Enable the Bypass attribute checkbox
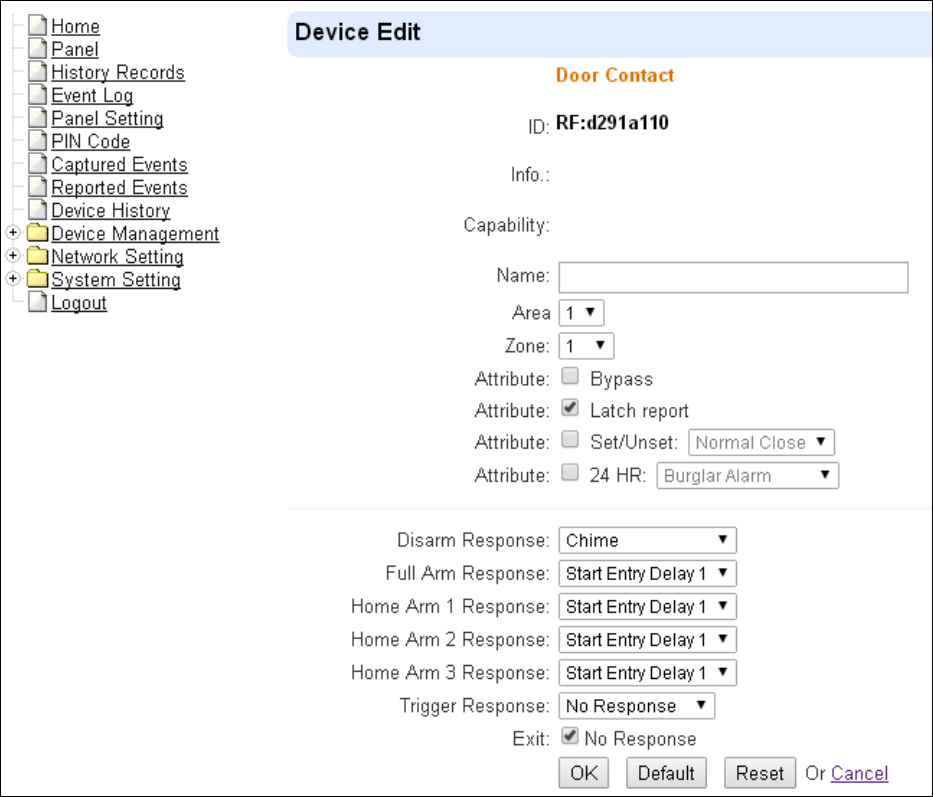Screen dimensions: 933x797 point(570,376)
